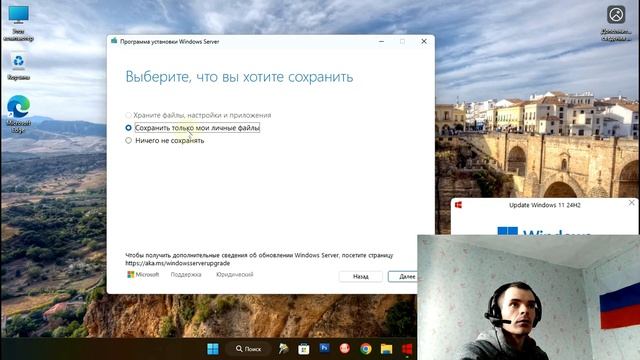Close the Update Windows 11 24H2 window
This screenshot has height=360, width=640.
pos(631,202)
